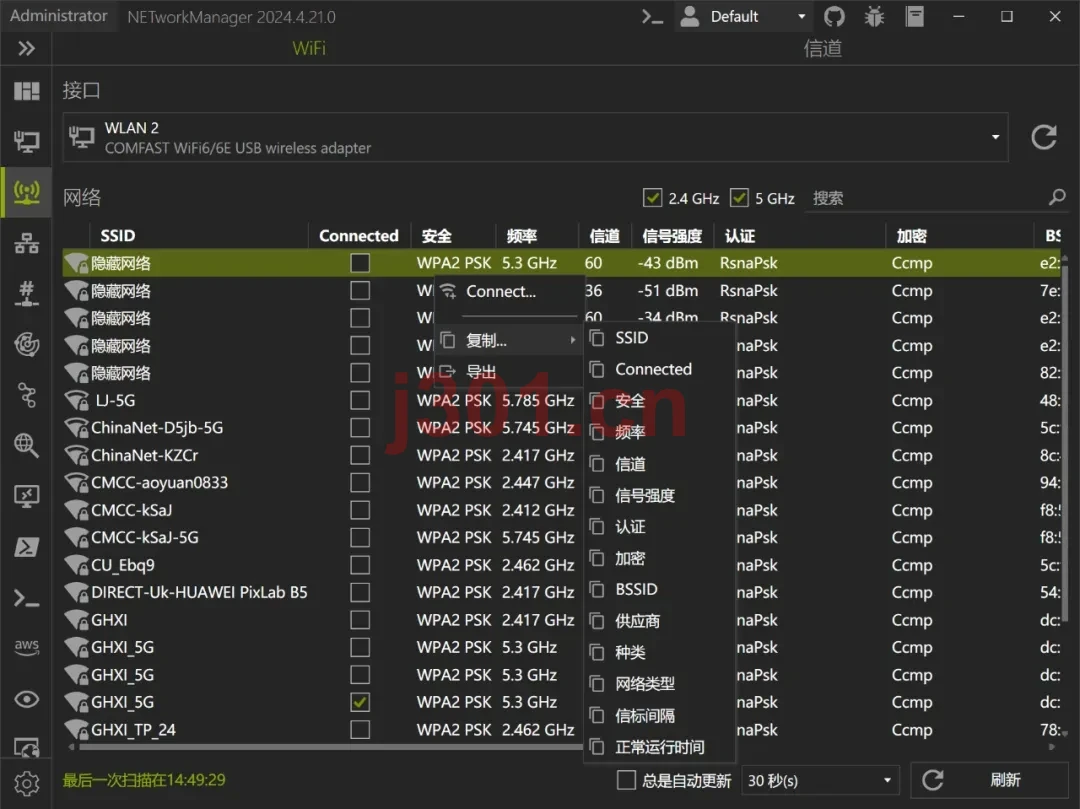
Task: Select the GHXI network row
Action: coord(561,620)
